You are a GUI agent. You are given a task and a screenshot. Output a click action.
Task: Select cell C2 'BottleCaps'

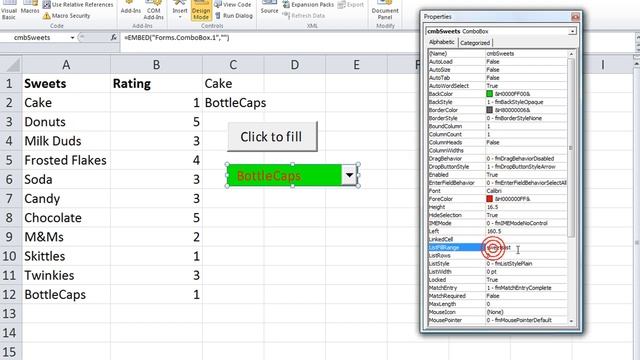coord(233,103)
